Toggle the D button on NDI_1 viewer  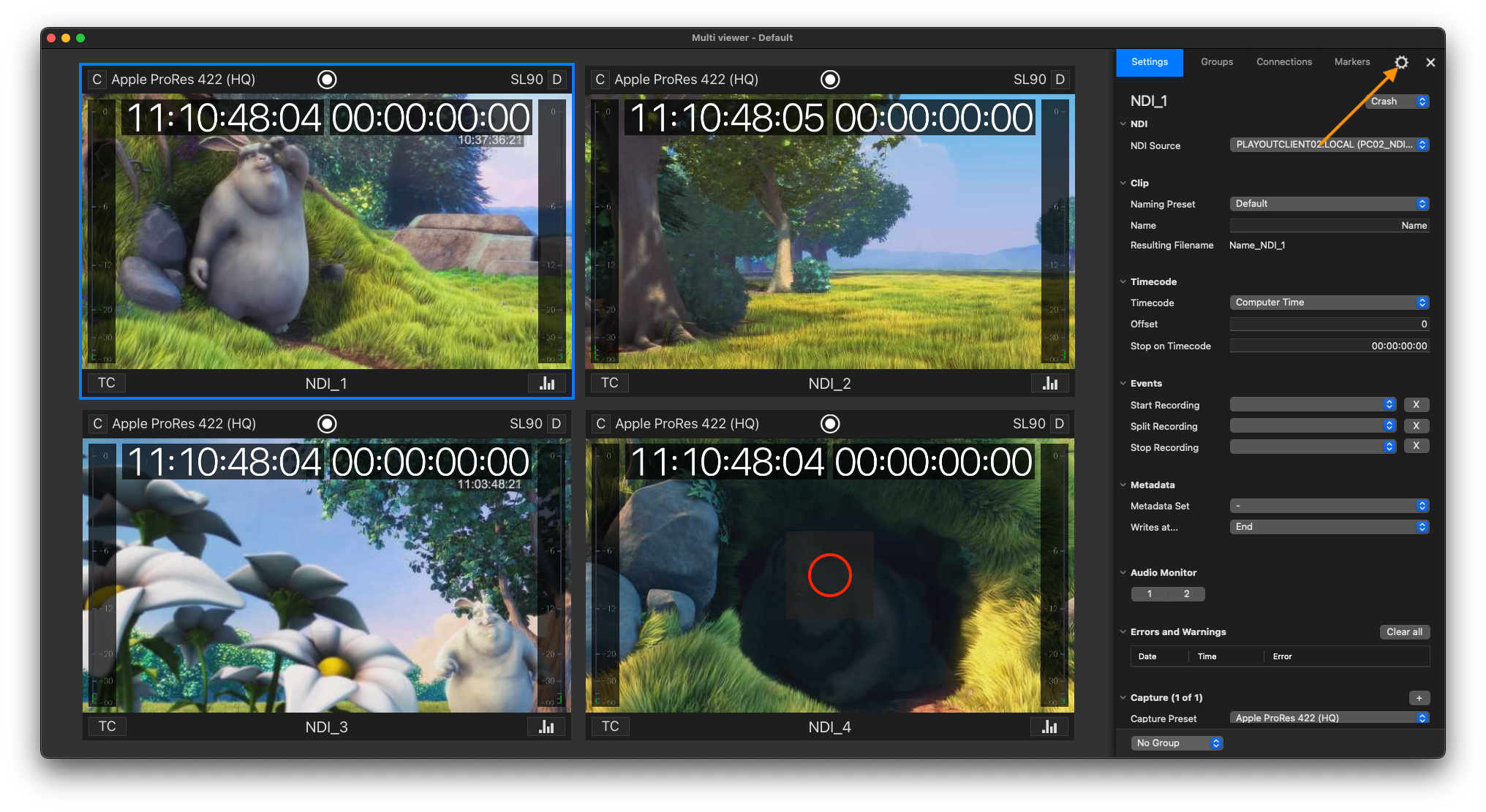tap(557, 79)
